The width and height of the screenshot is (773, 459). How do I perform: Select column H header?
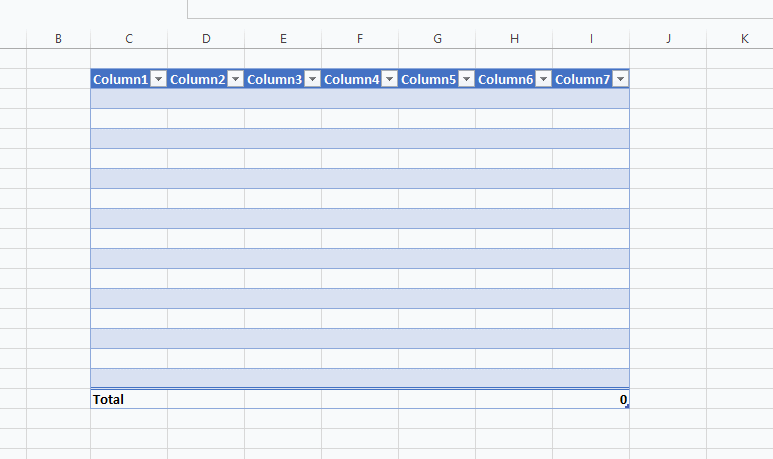pos(514,39)
